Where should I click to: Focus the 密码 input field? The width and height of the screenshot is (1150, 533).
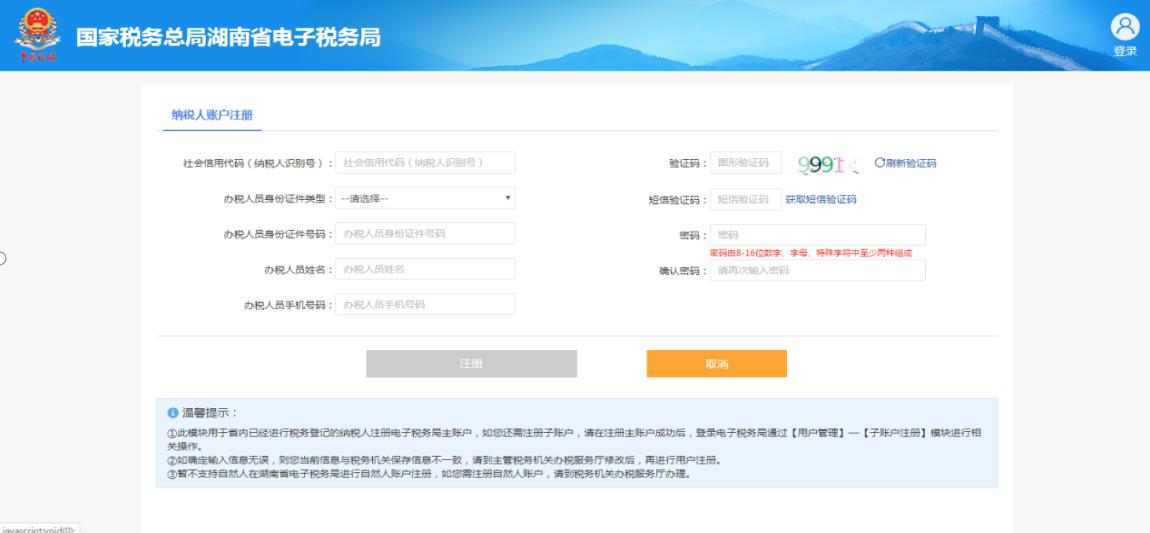(818, 235)
